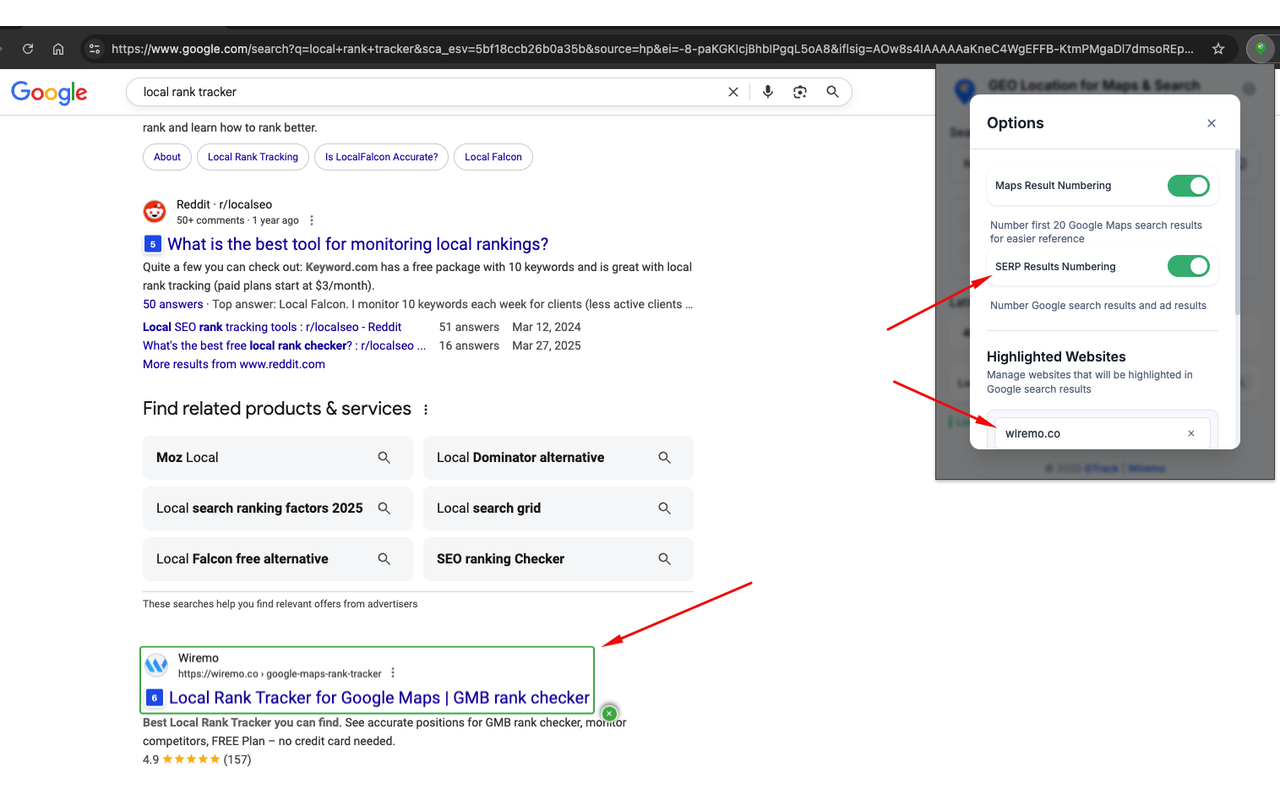The width and height of the screenshot is (1280, 800).
Task: Click the browser profile avatar
Action: (x=1260, y=48)
